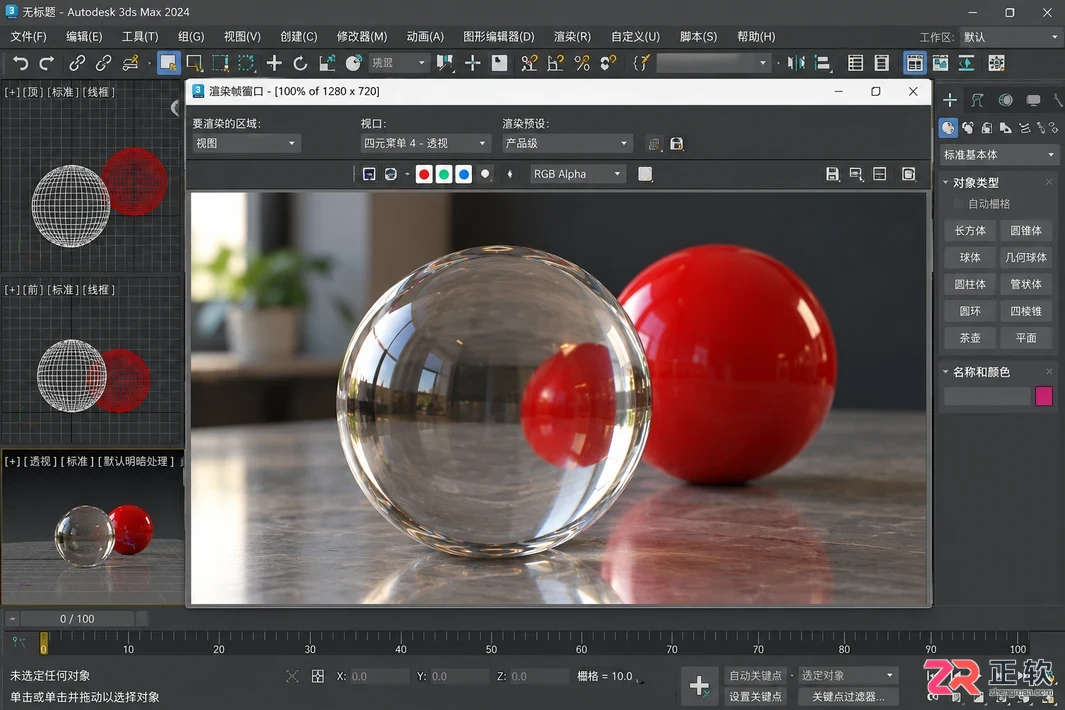Toggle Spinner Snap button

click(x=609, y=63)
